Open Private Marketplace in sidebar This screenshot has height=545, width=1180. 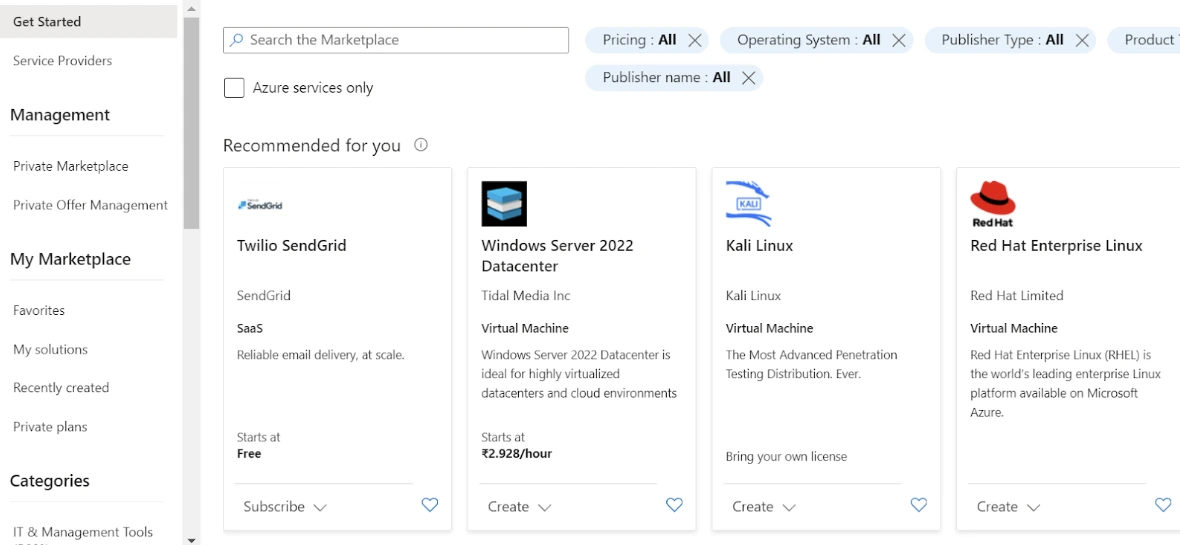[x=71, y=166]
